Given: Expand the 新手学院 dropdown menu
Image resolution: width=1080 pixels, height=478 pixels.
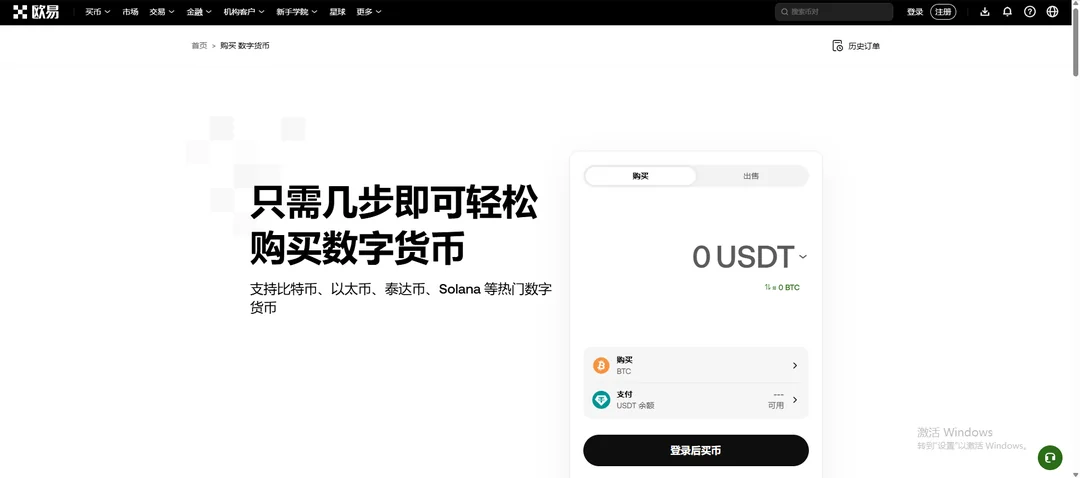Looking at the screenshot, I should tap(297, 12).
